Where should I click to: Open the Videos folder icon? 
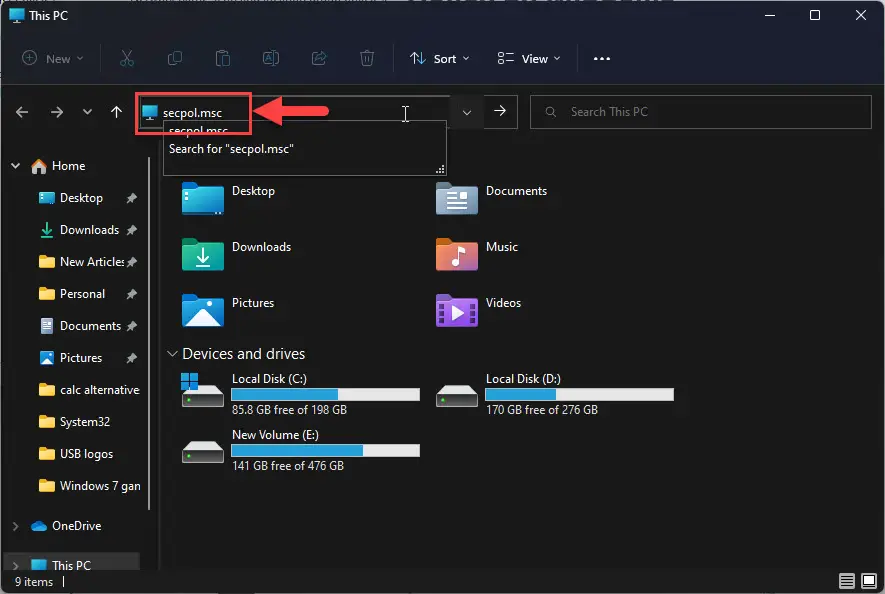(457, 310)
